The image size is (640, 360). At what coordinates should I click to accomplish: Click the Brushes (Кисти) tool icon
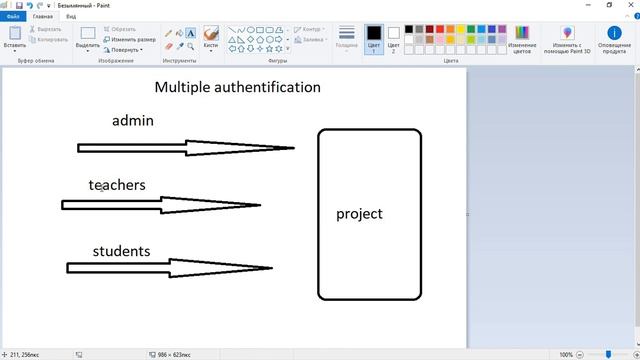pos(211,33)
